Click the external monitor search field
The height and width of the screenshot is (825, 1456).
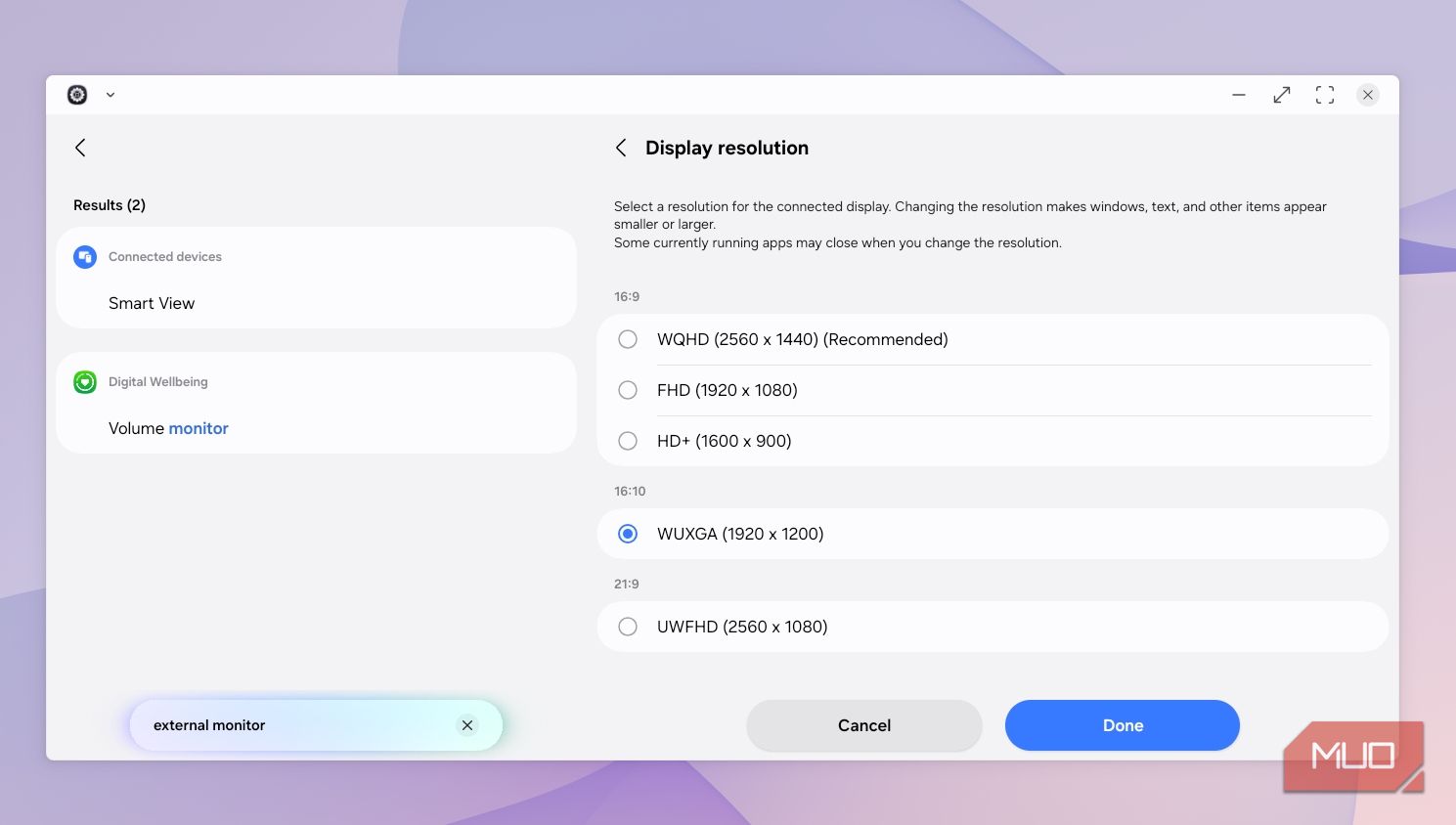pyautogui.click(x=316, y=725)
